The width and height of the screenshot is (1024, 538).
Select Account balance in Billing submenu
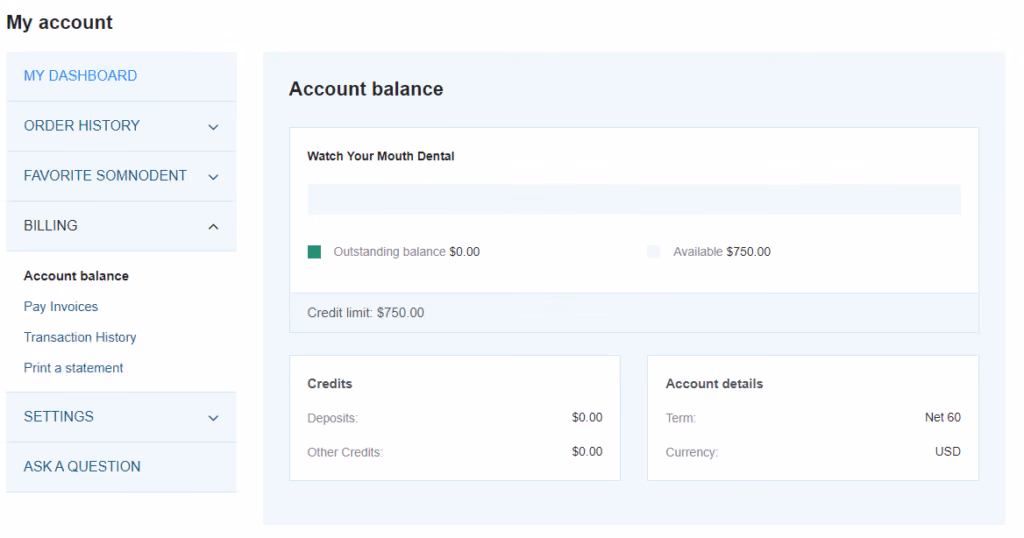pyautogui.click(x=76, y=276)
